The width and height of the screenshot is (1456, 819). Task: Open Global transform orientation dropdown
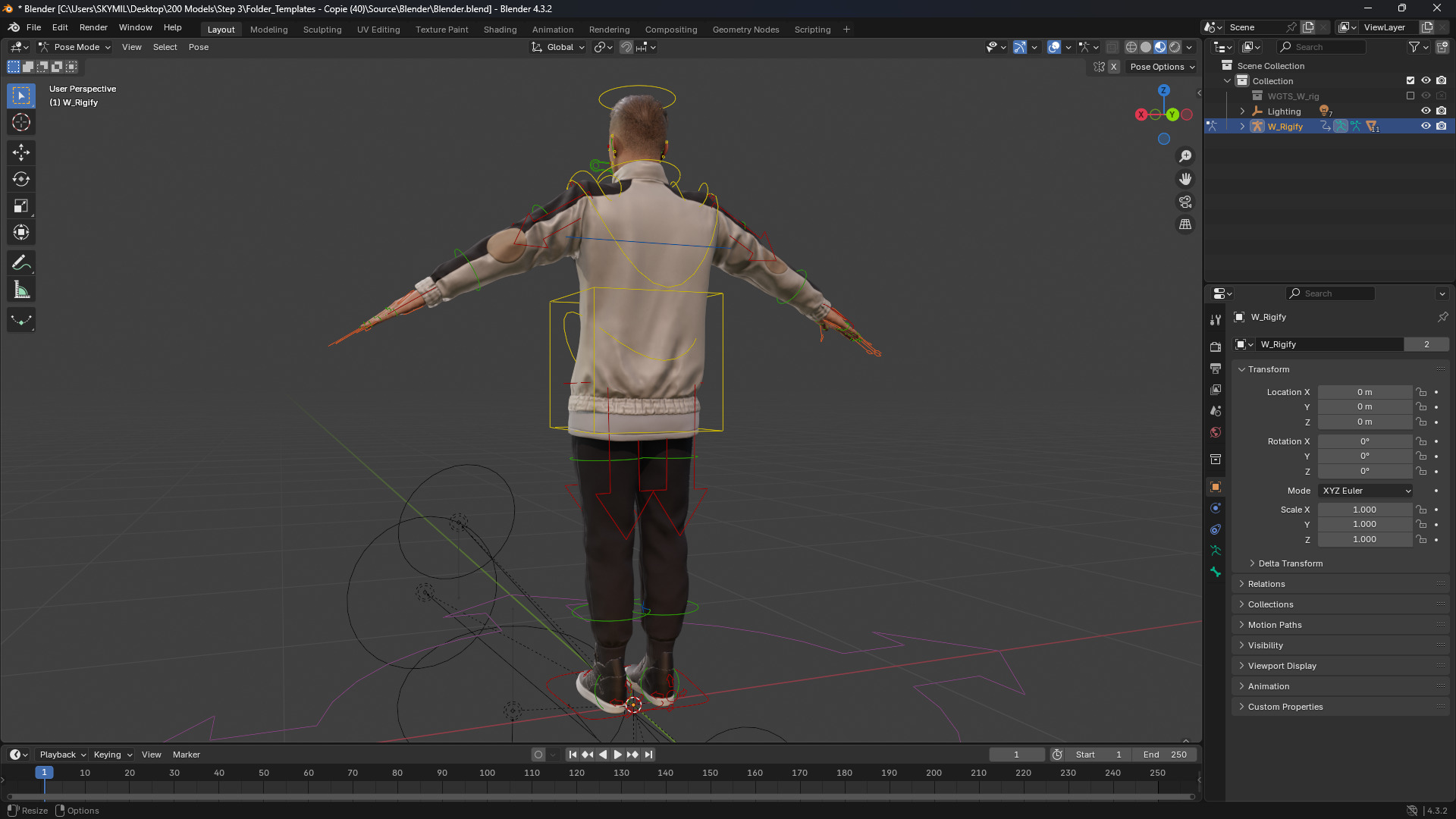558,47
